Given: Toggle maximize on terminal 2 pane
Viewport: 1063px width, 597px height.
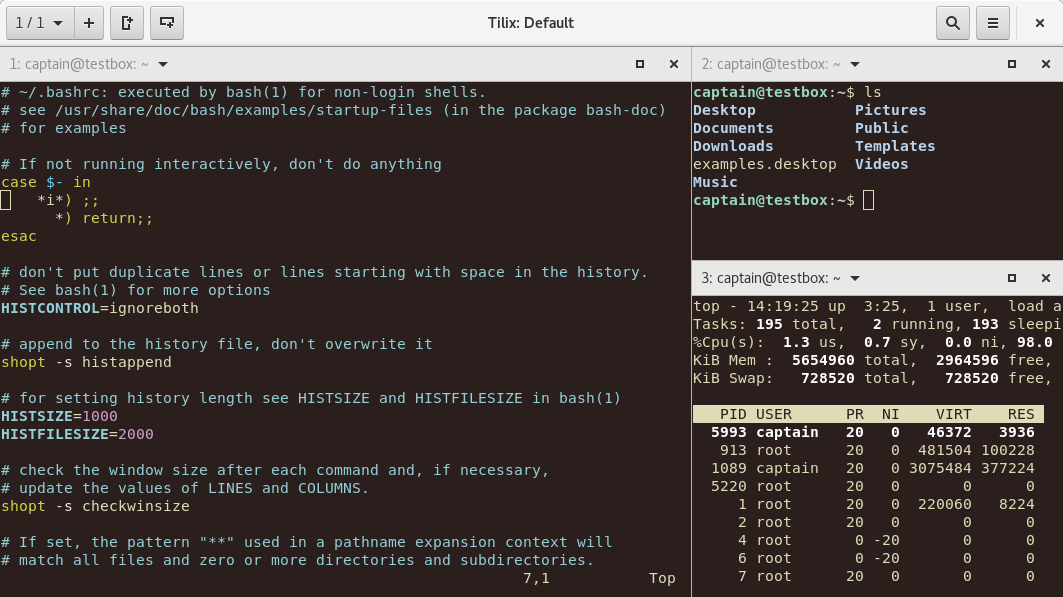Looking at the screenshot, I should coord(1012,64).
